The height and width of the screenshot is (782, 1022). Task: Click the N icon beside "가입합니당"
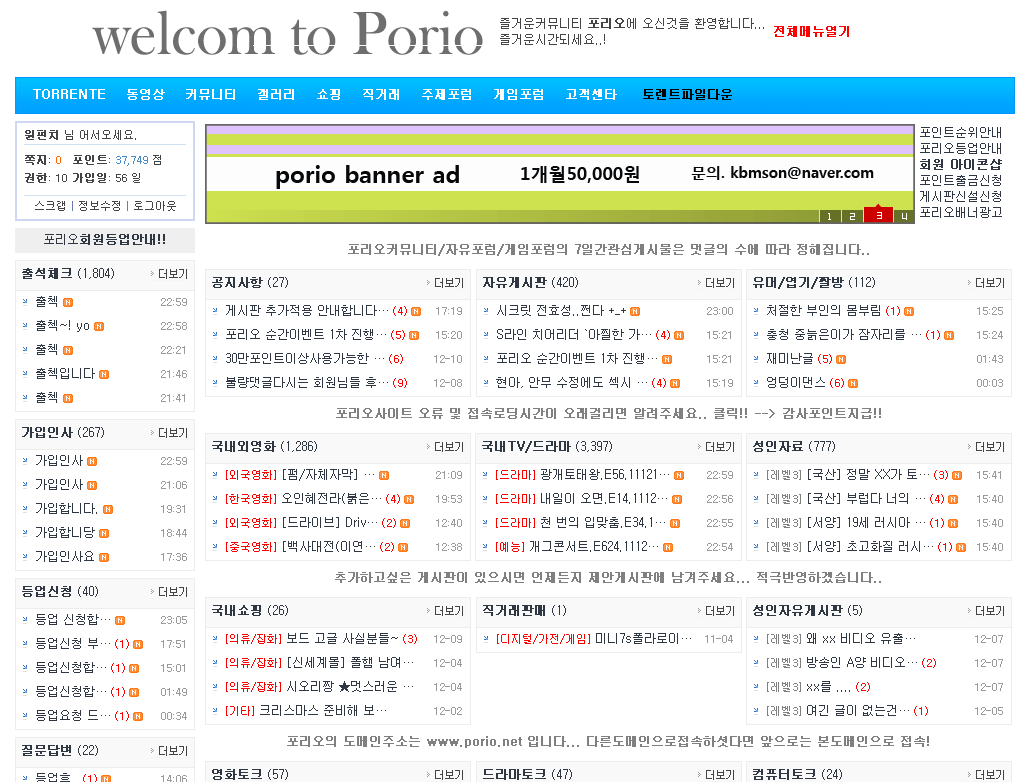(x=104, y=533)
